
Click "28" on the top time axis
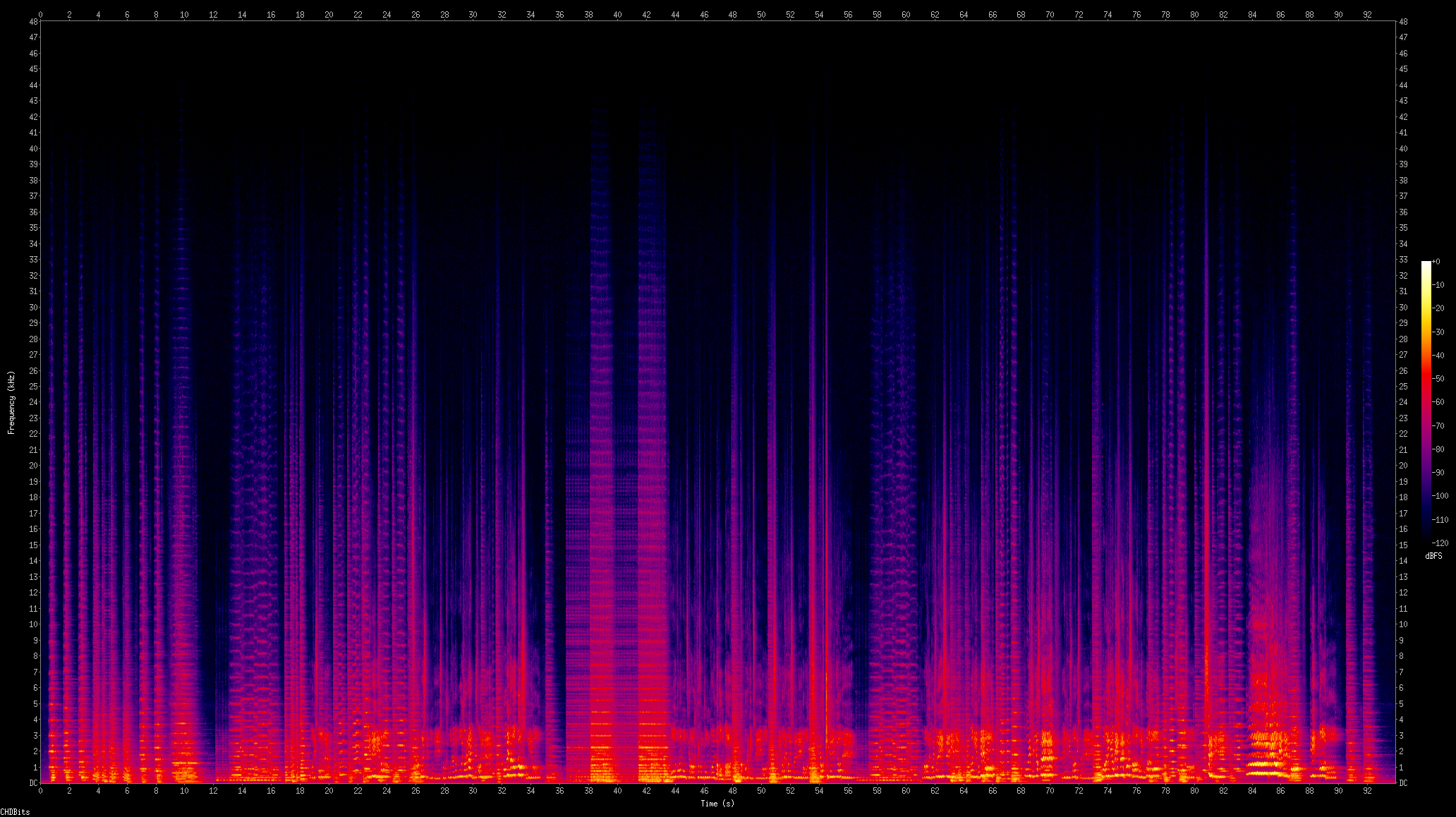[x=444, y=14]
